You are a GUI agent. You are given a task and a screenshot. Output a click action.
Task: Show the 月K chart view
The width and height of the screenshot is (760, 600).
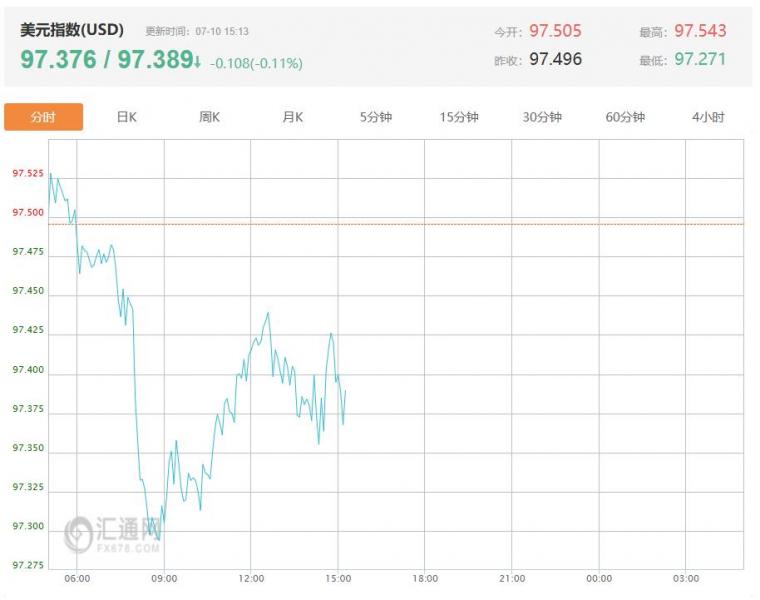(292, 117)
